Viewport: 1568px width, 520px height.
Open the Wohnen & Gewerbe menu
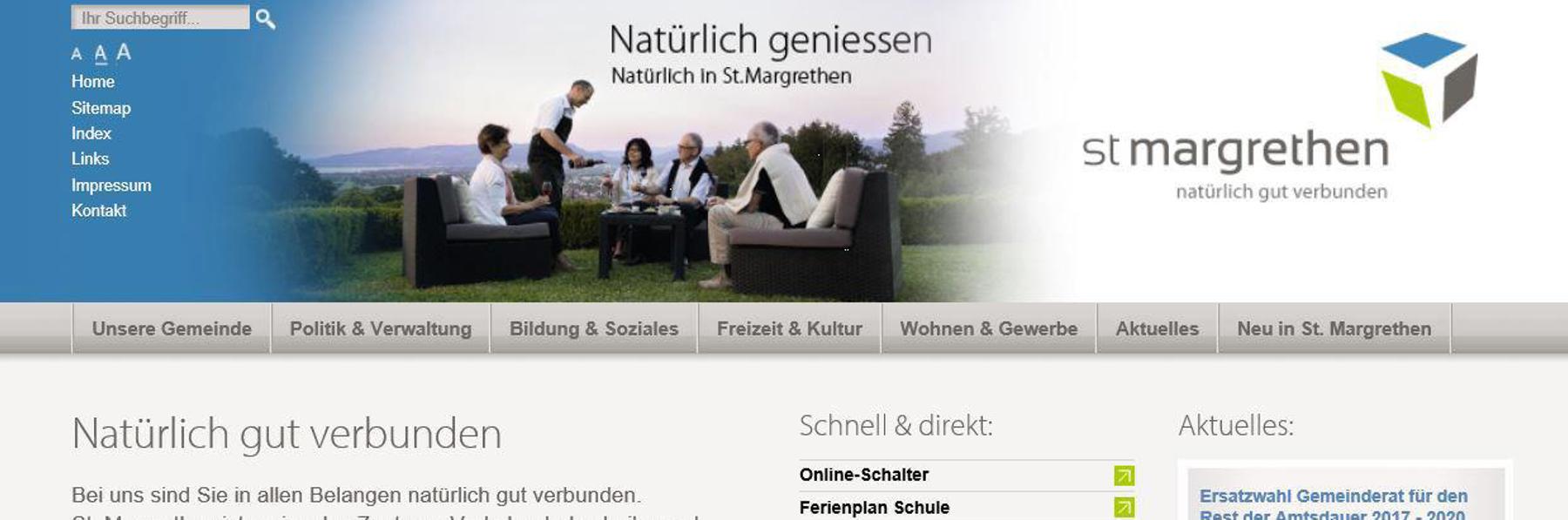click(989, 328)
